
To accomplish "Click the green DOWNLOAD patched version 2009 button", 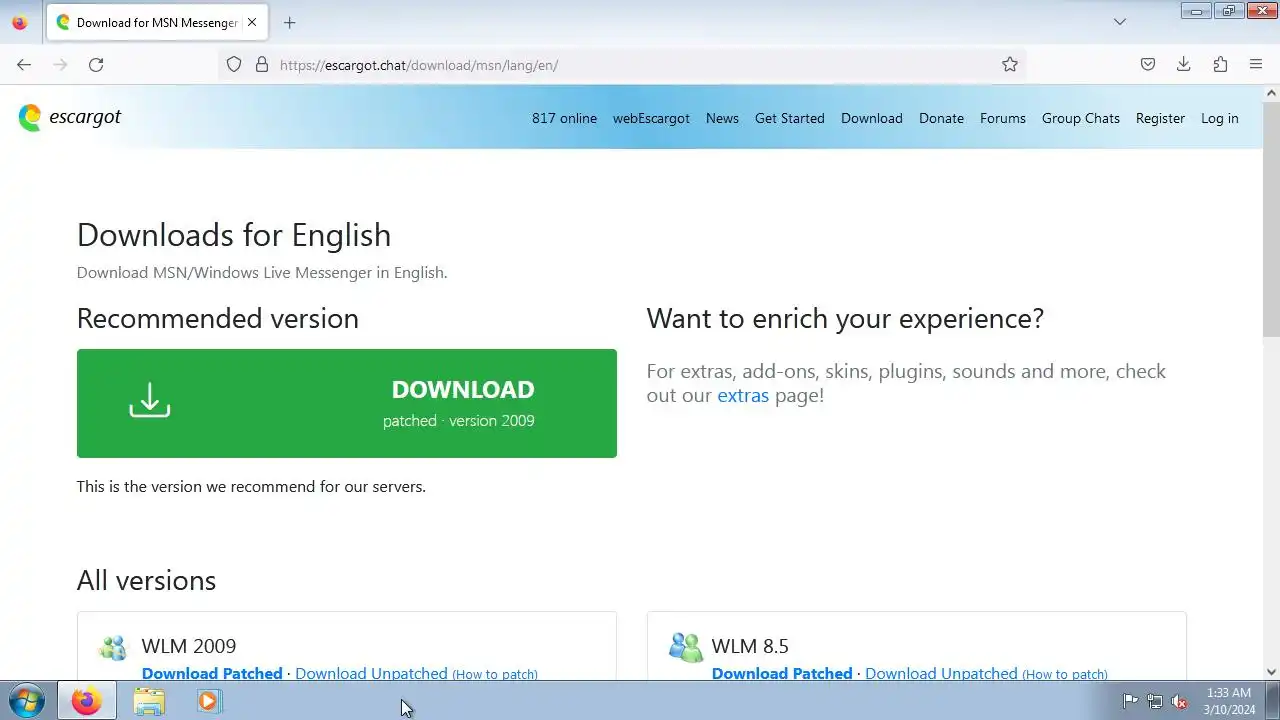I will (347, 403).
